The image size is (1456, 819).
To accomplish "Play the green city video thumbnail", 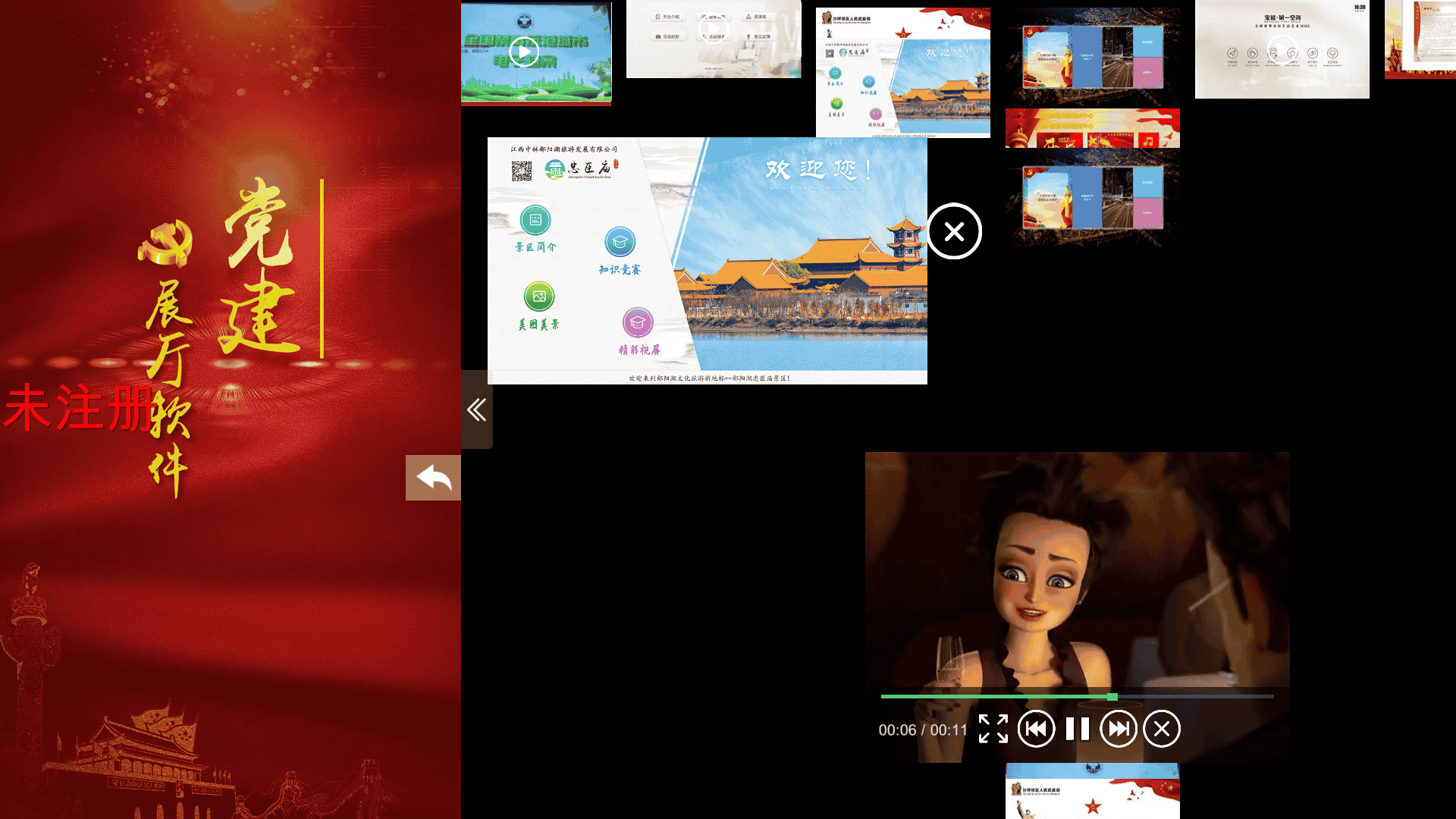I will (x=524, y=52).
